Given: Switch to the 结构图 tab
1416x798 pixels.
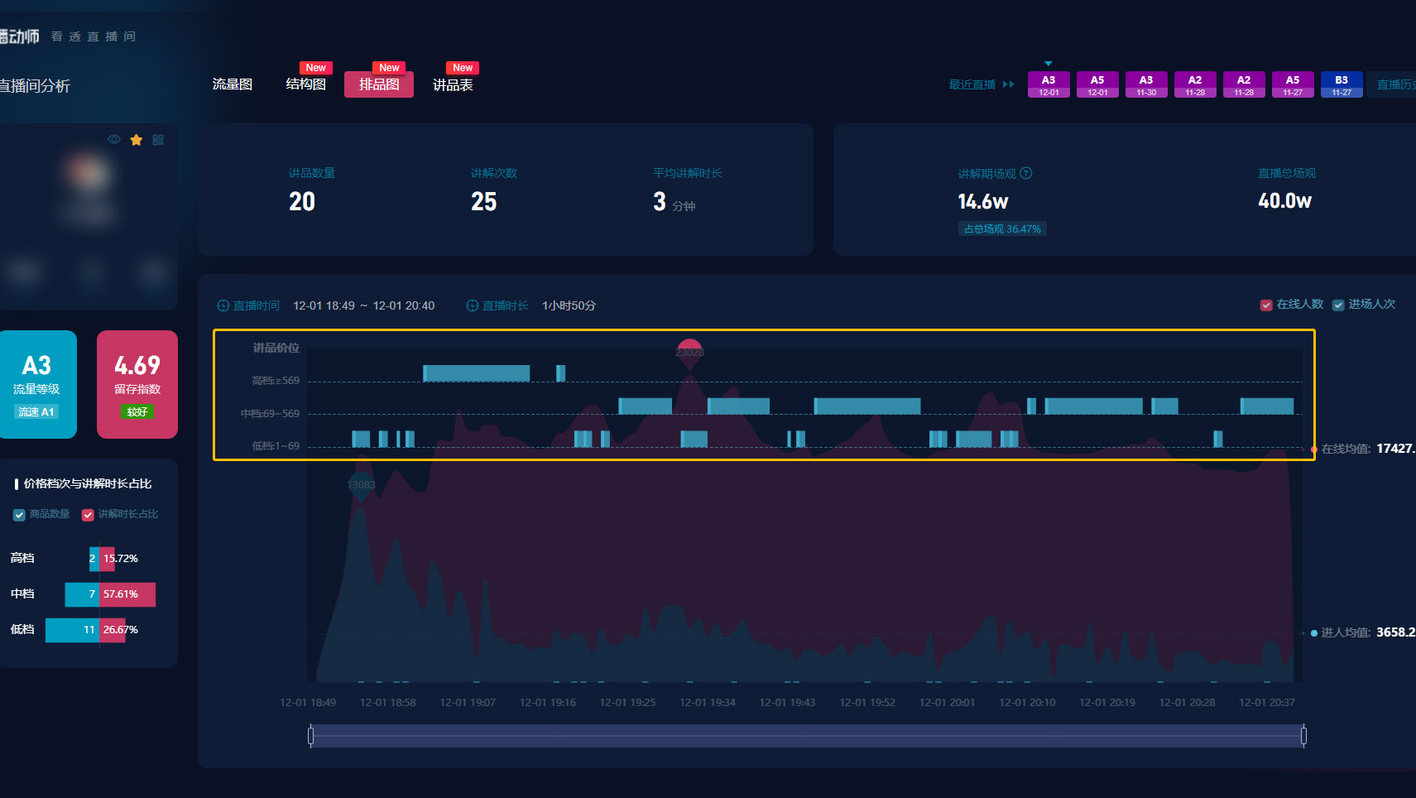Looking at the screenshot, I should pos(306,85).
